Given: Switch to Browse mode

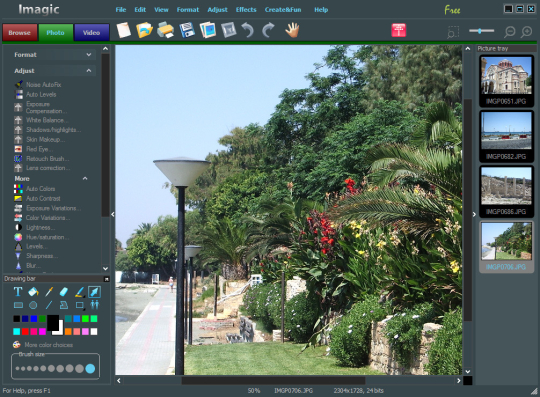Looking at the screenshot, I should tap(20, 32).
